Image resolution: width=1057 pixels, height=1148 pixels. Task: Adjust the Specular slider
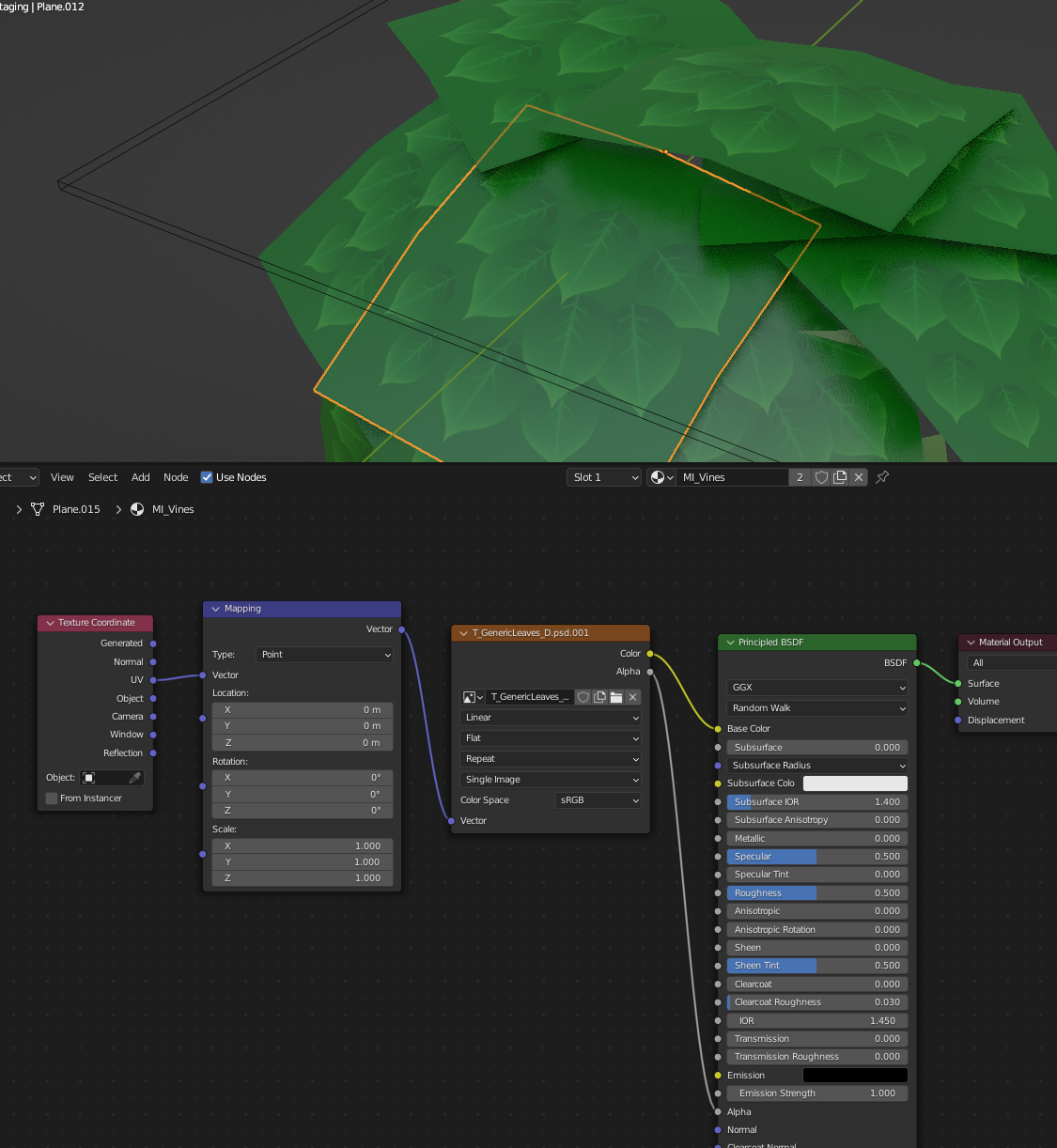[817, 857]
